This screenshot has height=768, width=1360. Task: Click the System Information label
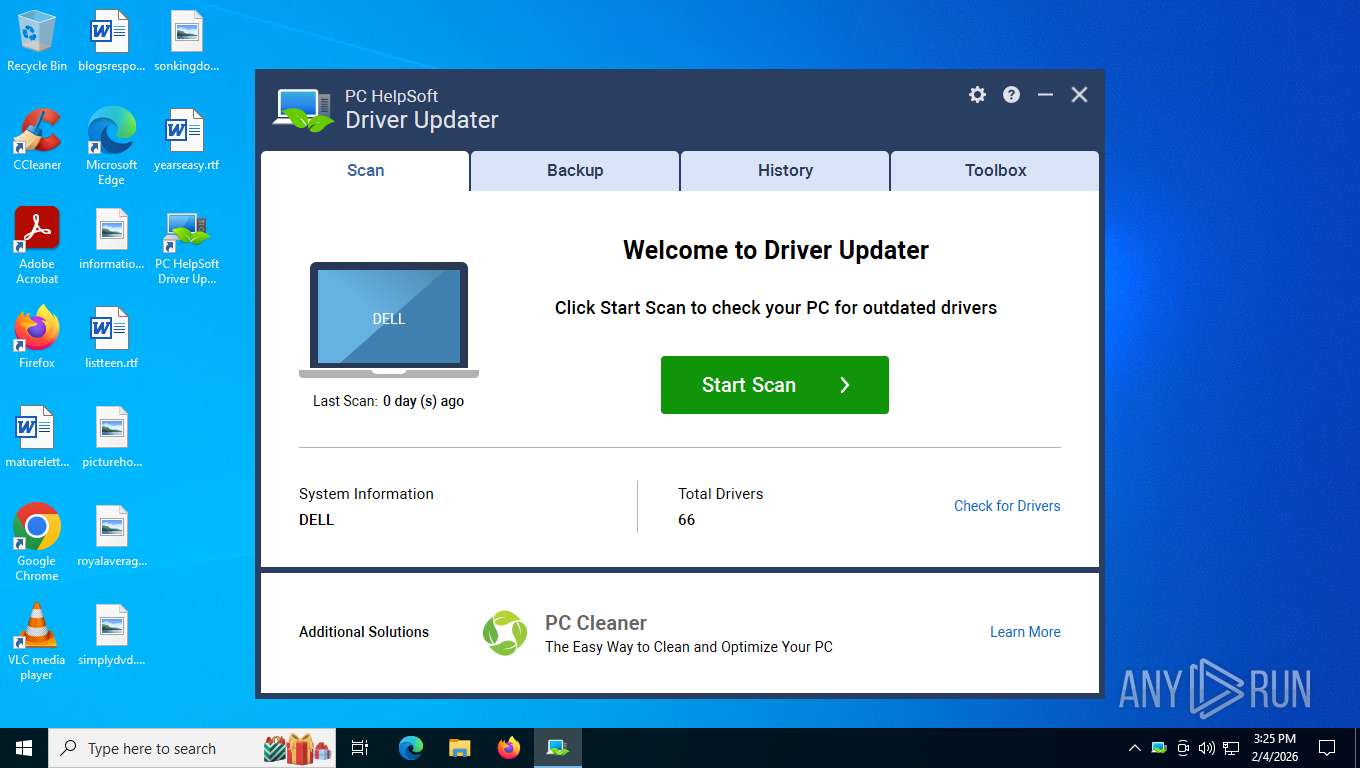coord(366,494)
